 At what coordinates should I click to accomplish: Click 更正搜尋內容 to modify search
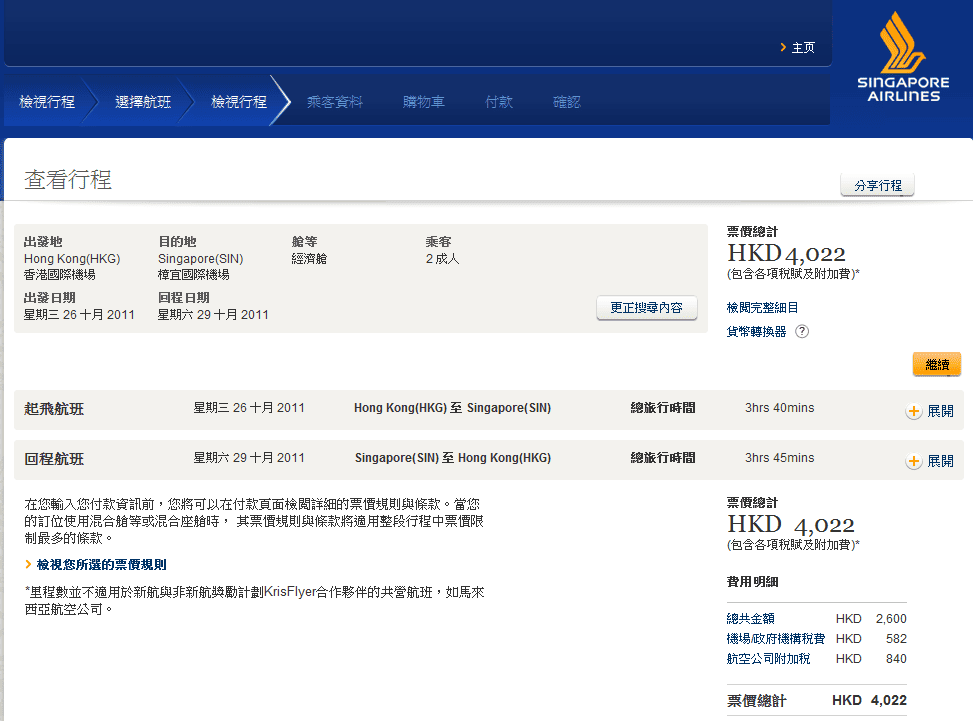point(646,308)
